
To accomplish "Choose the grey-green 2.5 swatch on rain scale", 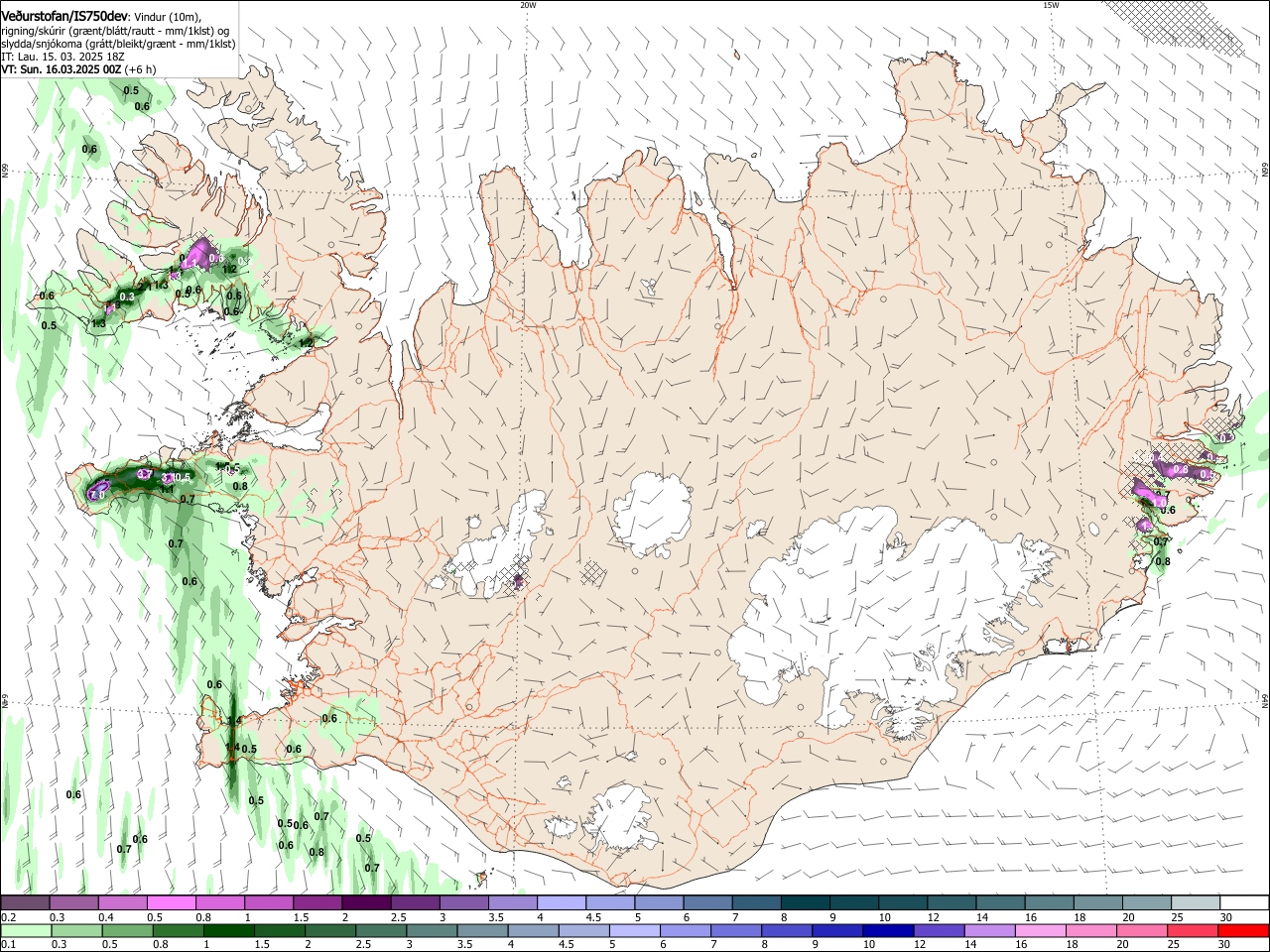I will (x=380, y=930).
